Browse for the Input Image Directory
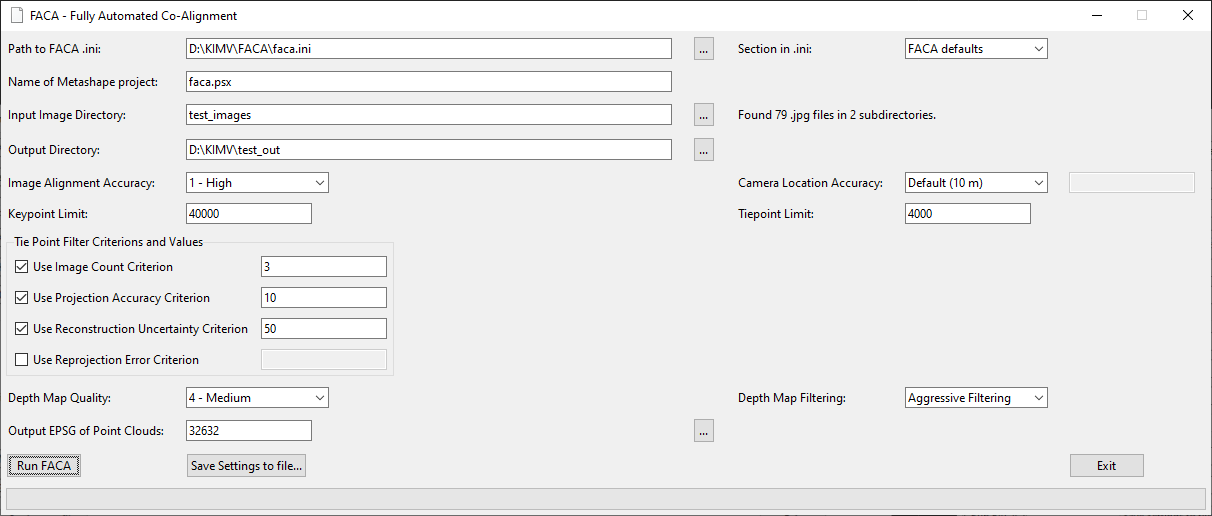The height and width of the screenshot is (516, 1212). click(704, 115)
